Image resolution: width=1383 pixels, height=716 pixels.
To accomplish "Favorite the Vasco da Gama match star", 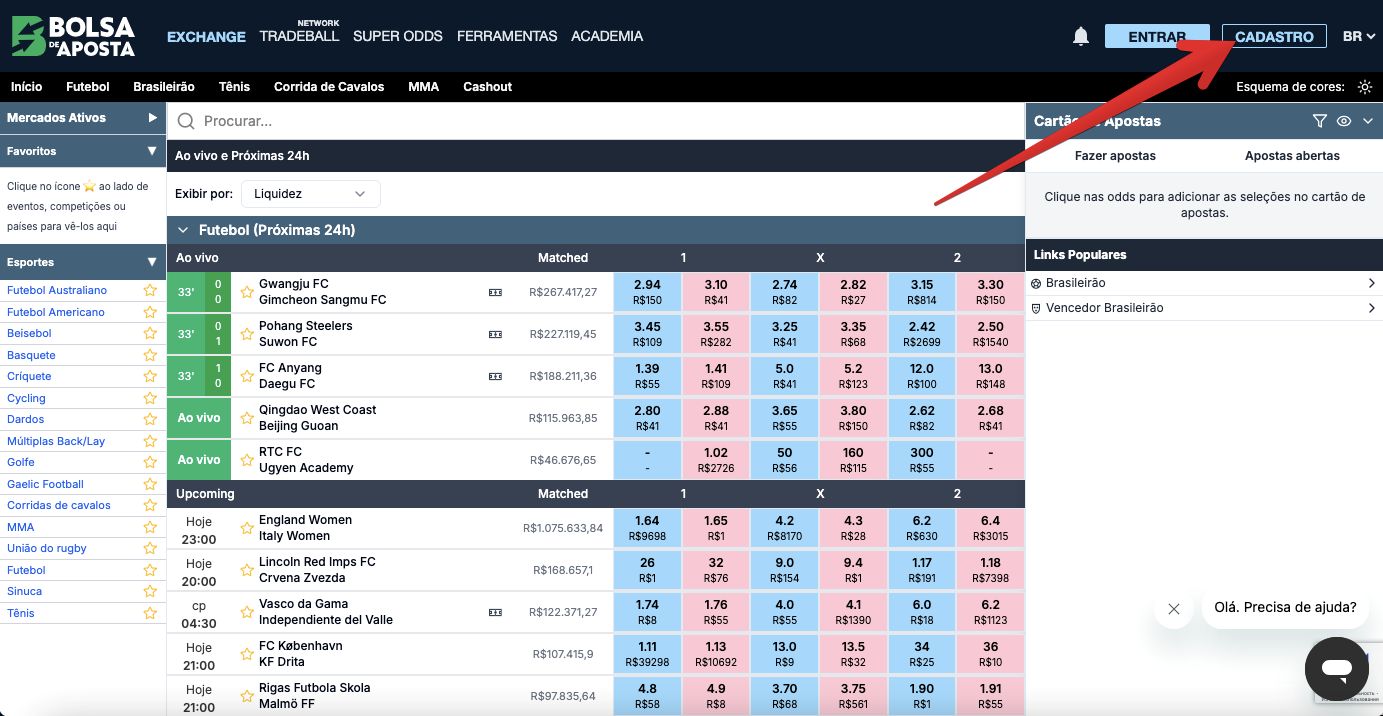I will tap(247, 612).
